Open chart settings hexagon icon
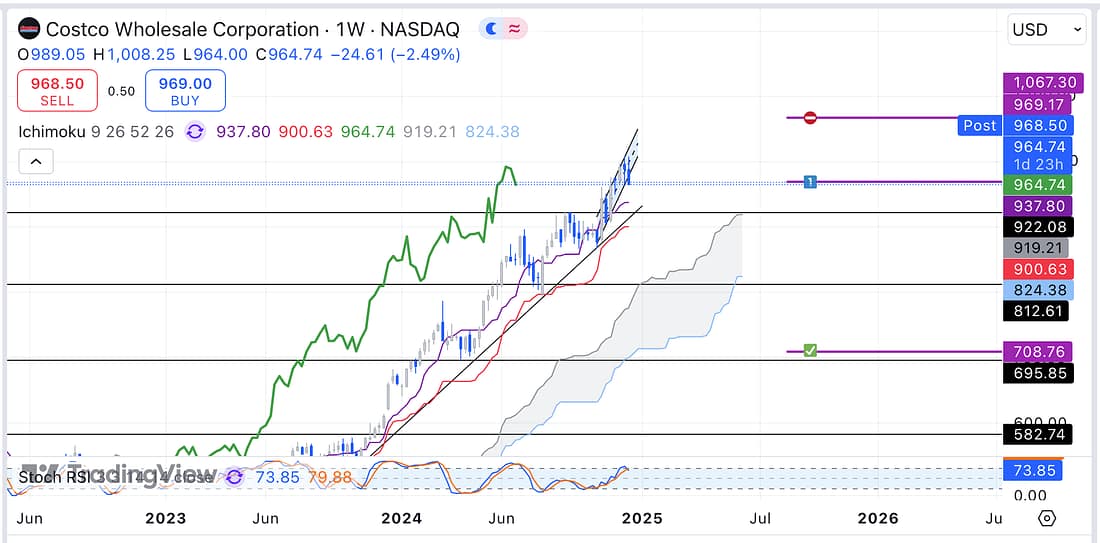 click(x=1047, y=518)
